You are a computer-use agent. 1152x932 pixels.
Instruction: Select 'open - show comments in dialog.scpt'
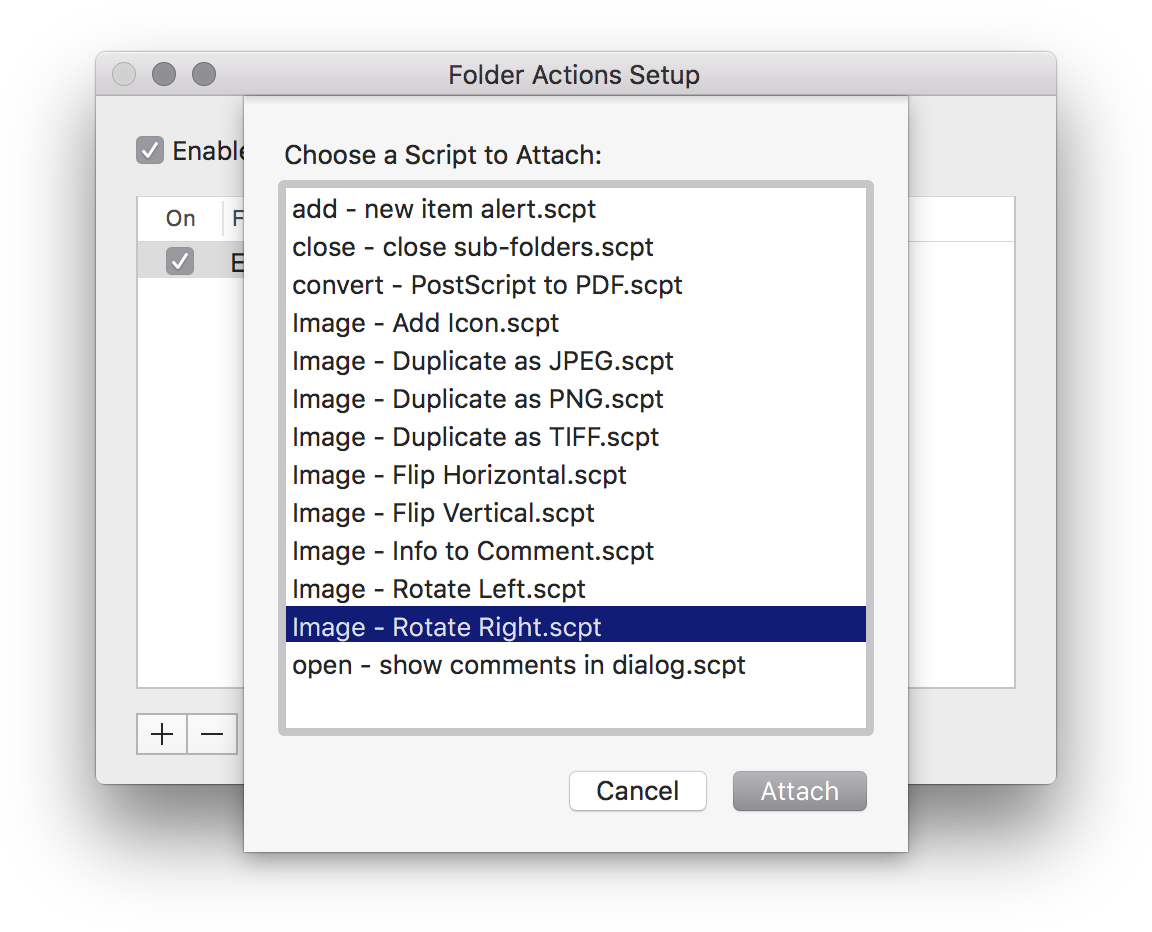(x=519, y=665)
